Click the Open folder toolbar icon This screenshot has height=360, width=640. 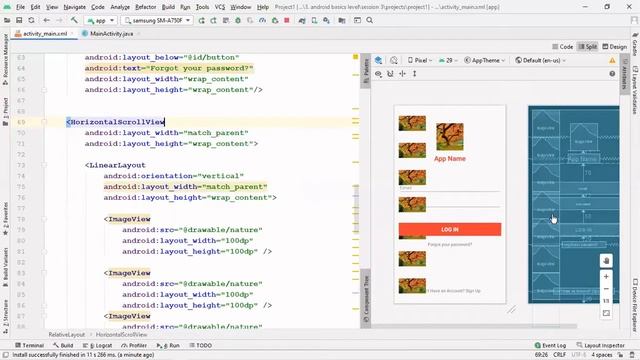[x=7, y=20]
